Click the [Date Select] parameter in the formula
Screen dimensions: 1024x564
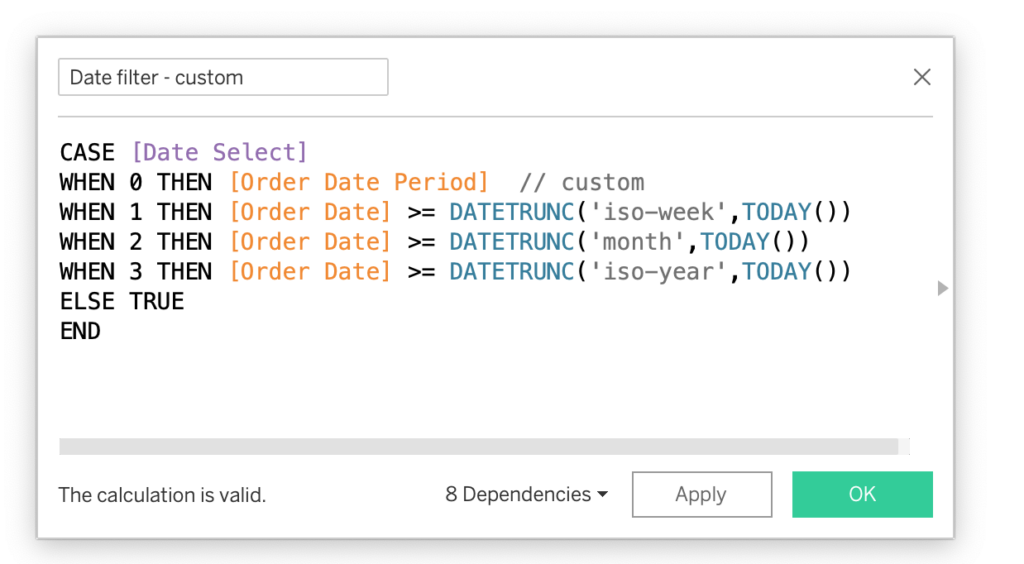219,152
